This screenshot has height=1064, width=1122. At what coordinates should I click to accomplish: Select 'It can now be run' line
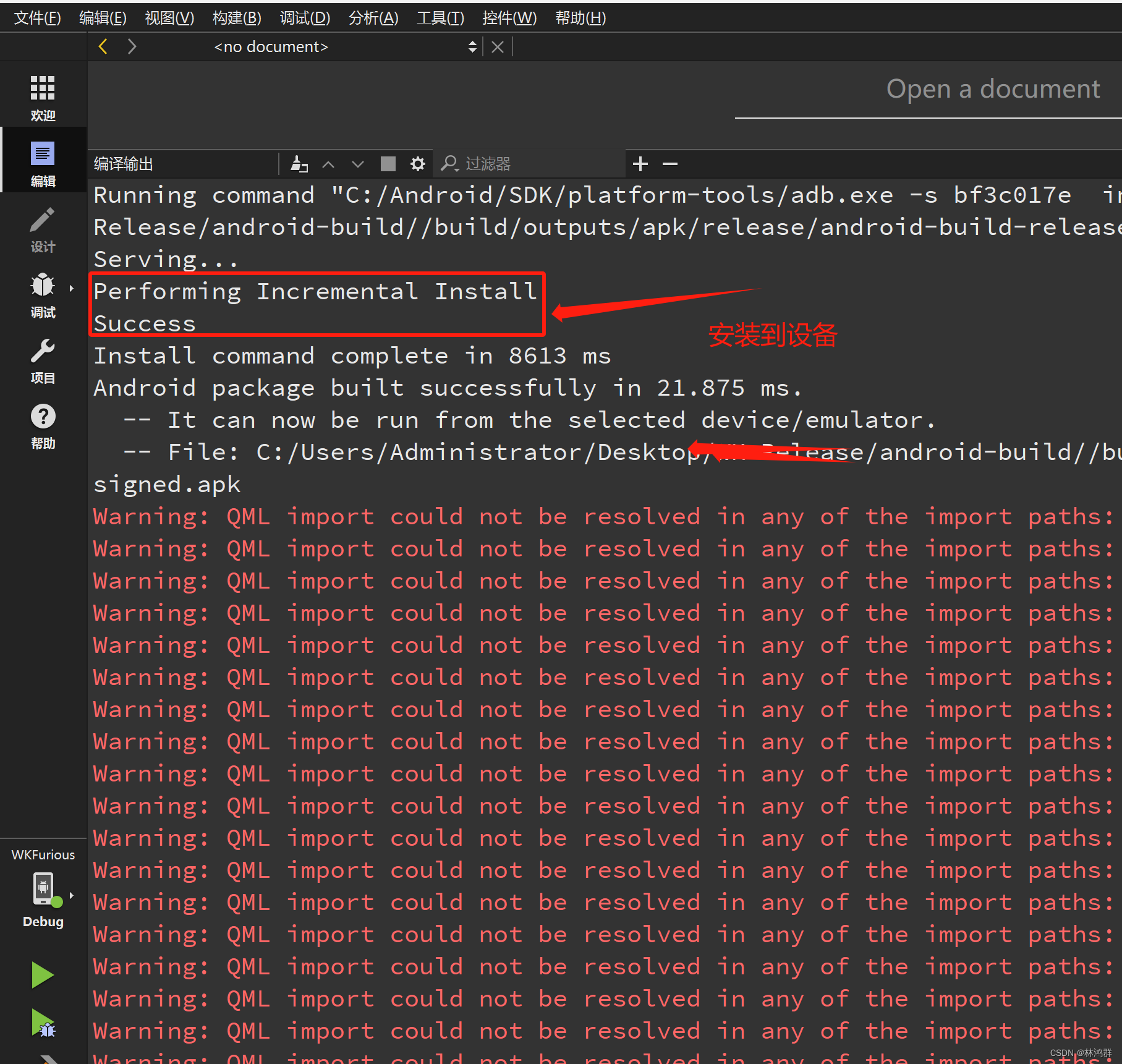529,420
